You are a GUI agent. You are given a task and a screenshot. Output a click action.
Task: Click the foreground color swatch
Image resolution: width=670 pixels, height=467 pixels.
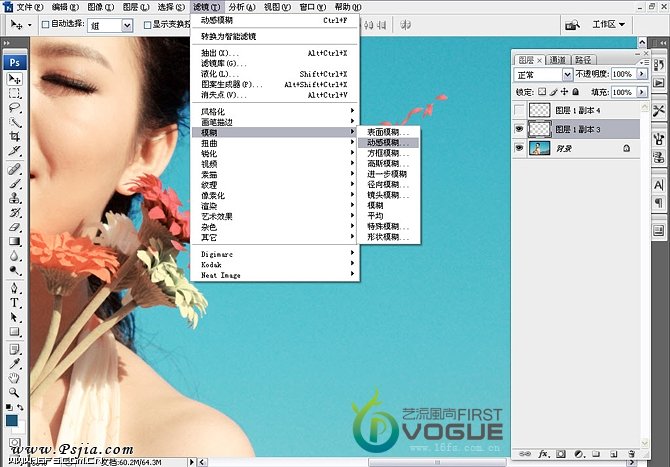click(x=12, y=420)
